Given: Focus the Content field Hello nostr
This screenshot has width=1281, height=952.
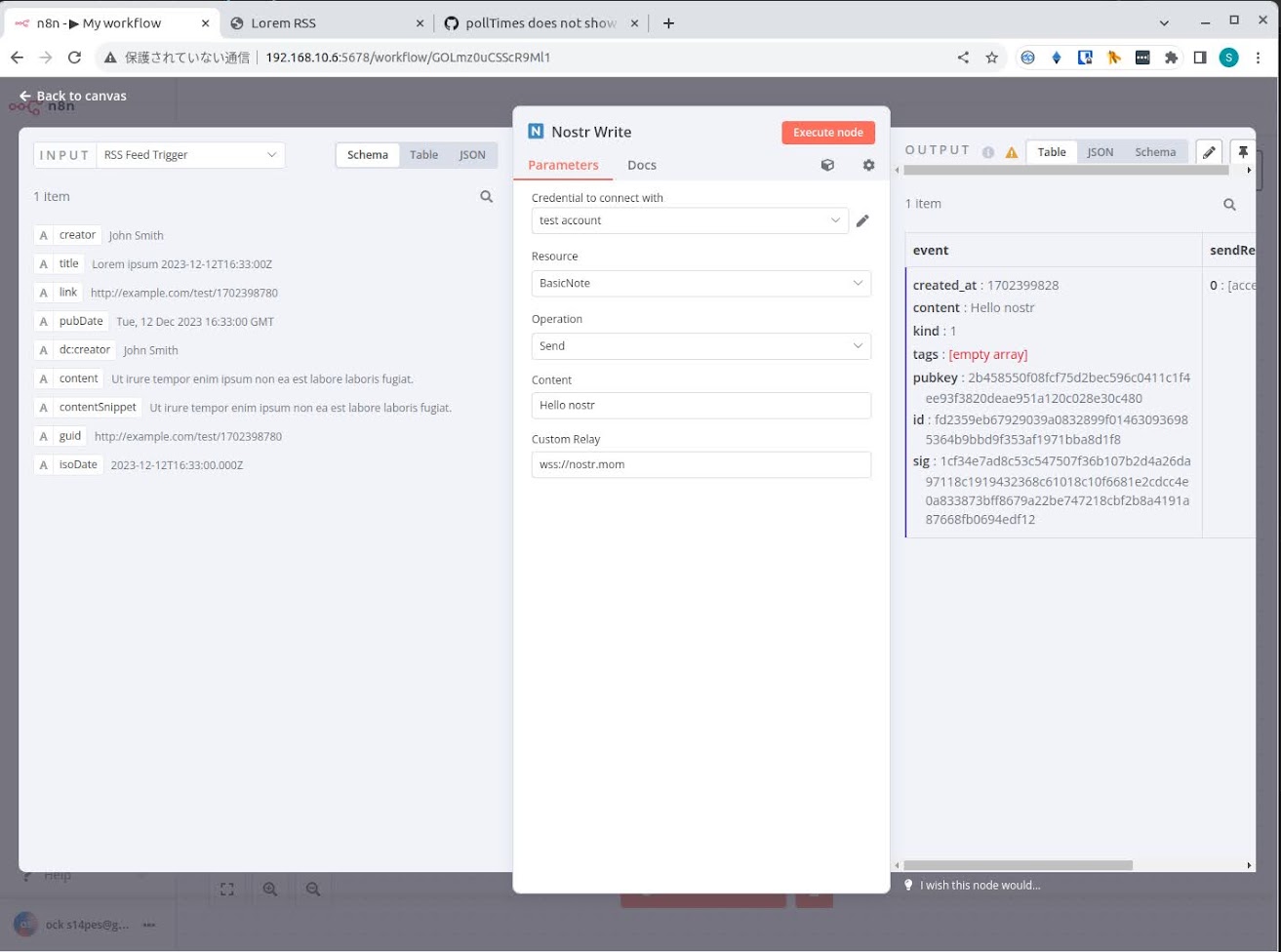Looking at the screenshot, I should 701,405.
